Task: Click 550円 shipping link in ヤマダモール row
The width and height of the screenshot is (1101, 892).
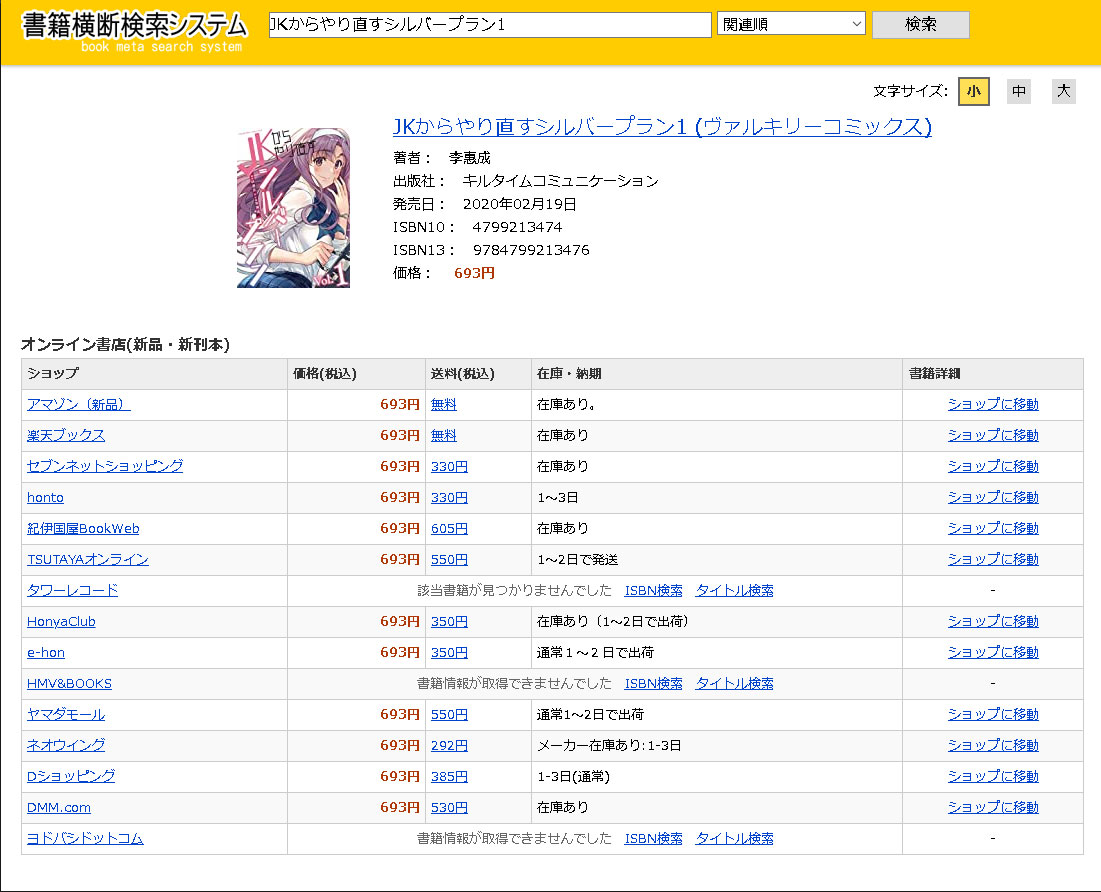Action: [x=449, y=714]
